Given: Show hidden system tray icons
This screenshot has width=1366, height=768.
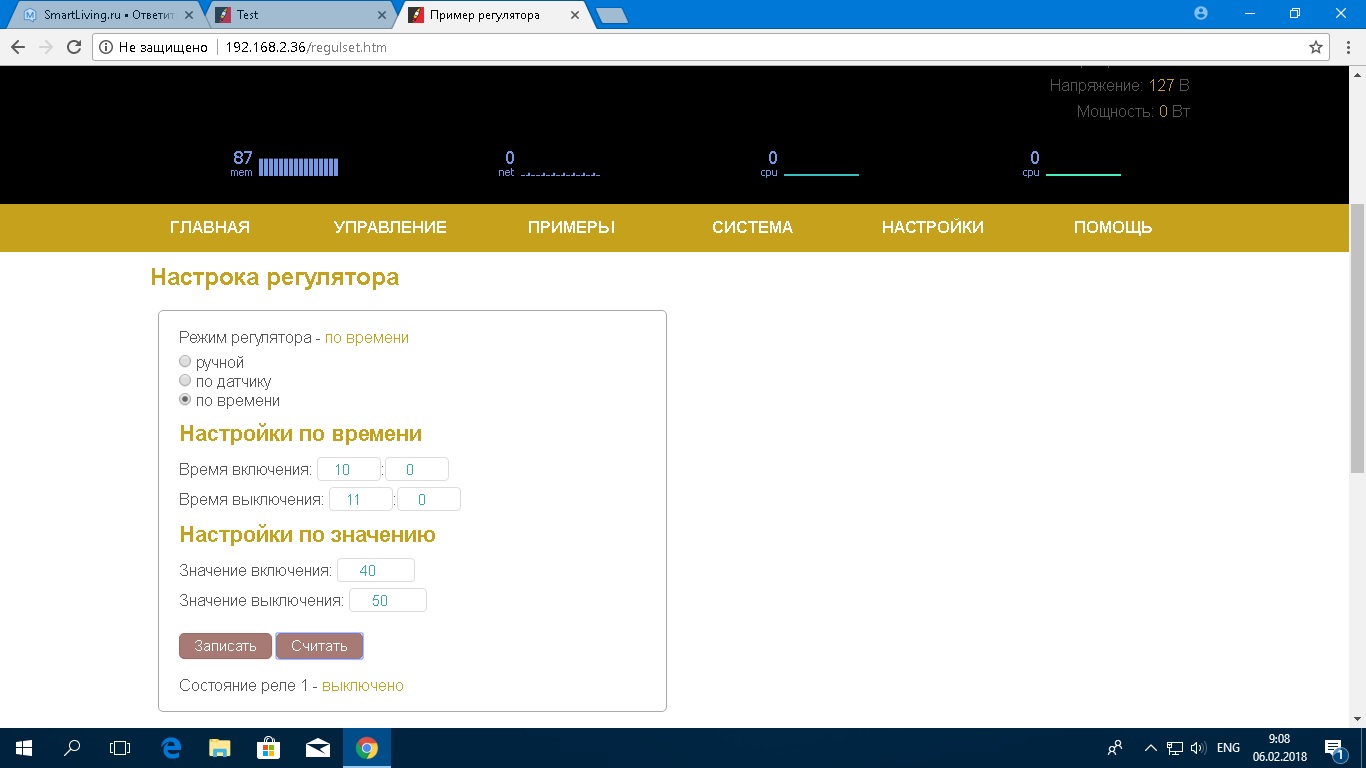Looking at the screenshot, I should click(1150, 748).
